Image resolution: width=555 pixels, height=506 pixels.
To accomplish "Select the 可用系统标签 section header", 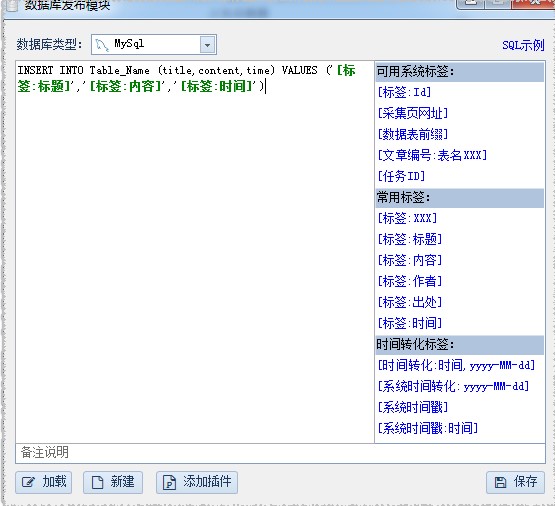I will (x=460, y=71).
